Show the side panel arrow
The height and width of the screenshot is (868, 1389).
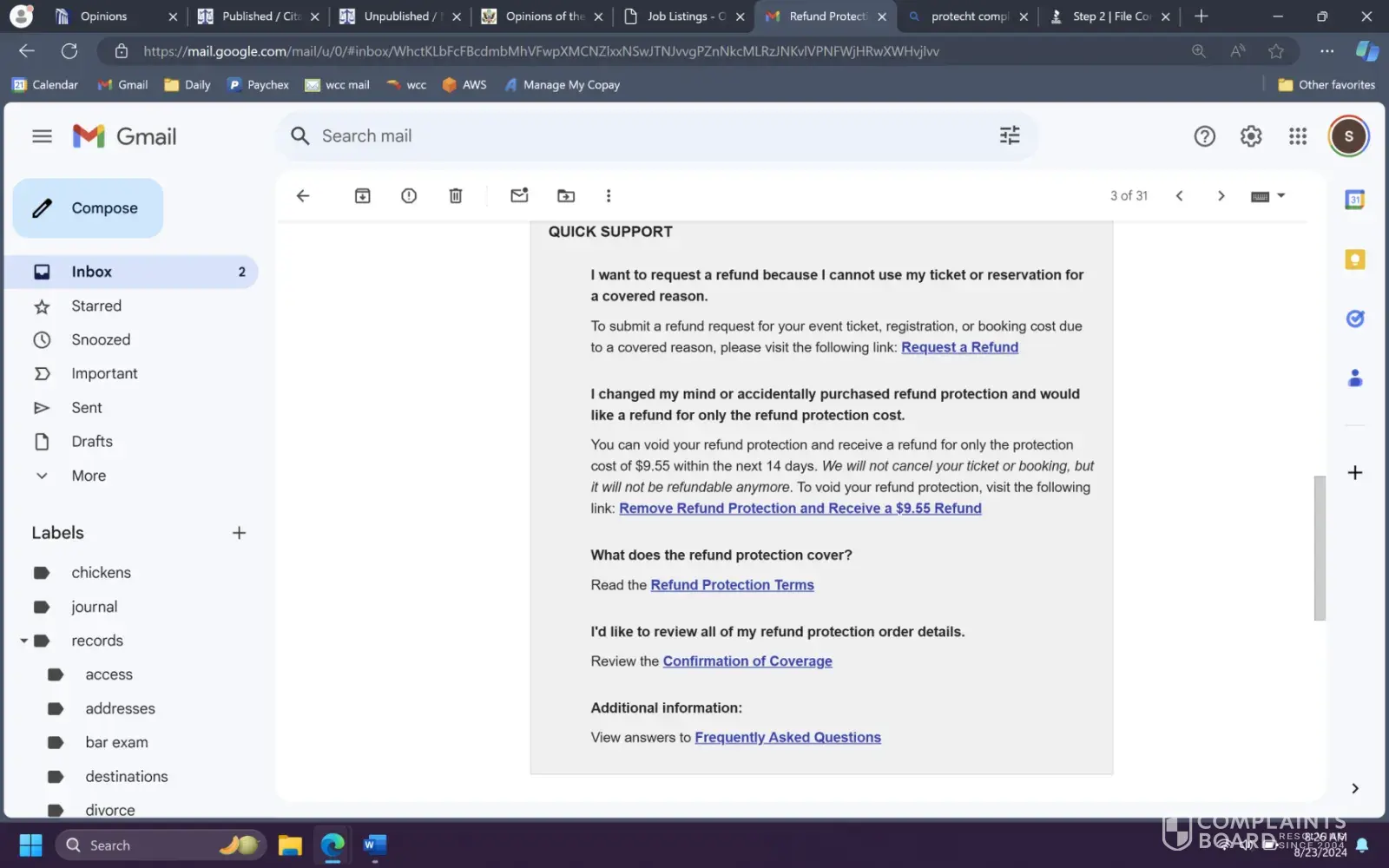pos(1355,788)
